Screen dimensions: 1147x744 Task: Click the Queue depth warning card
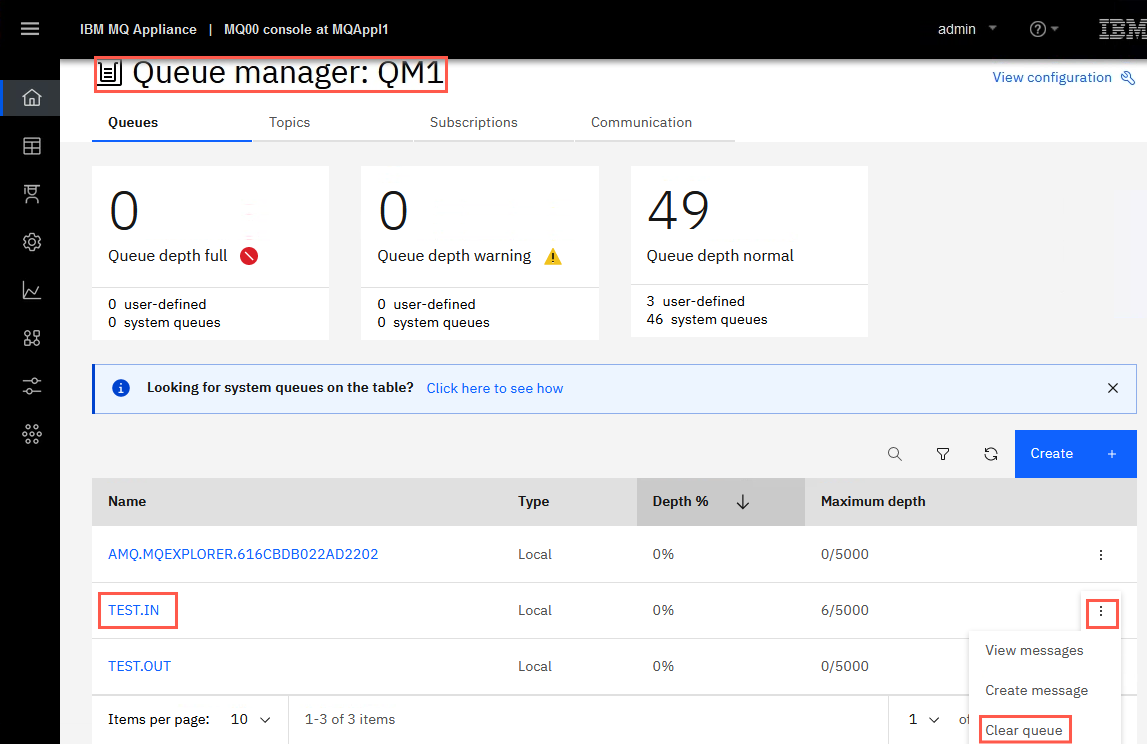(x=480, y=253)
